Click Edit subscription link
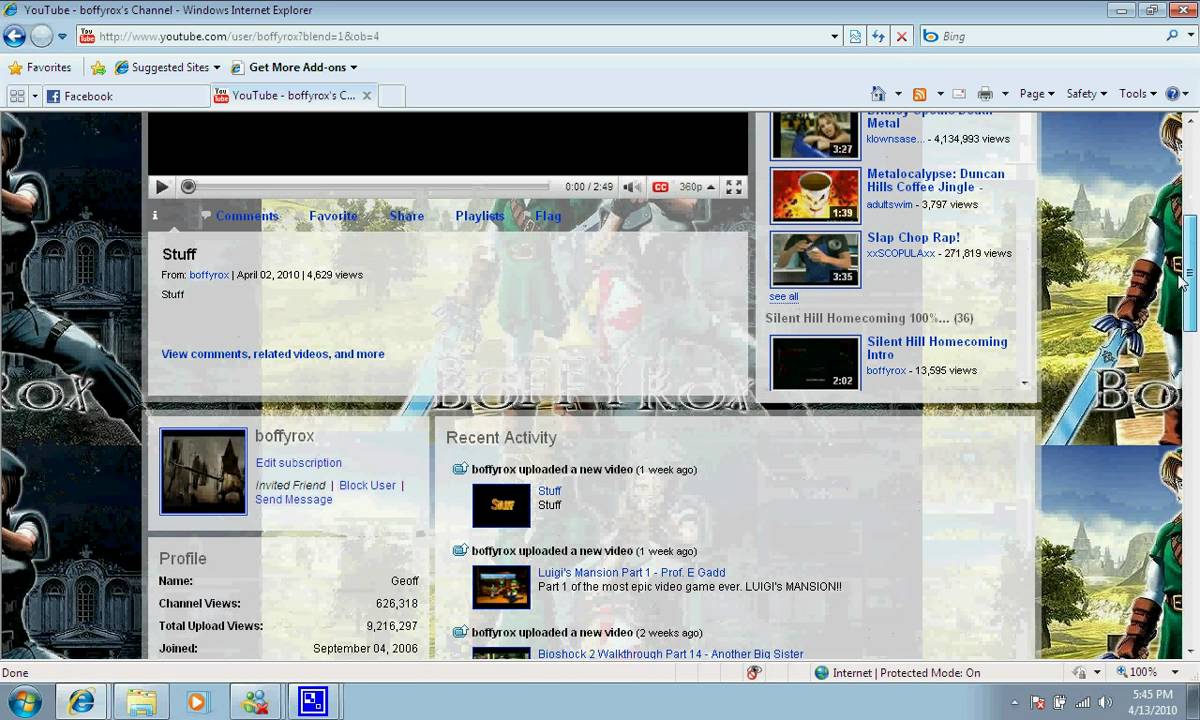 tap(298, 463)
